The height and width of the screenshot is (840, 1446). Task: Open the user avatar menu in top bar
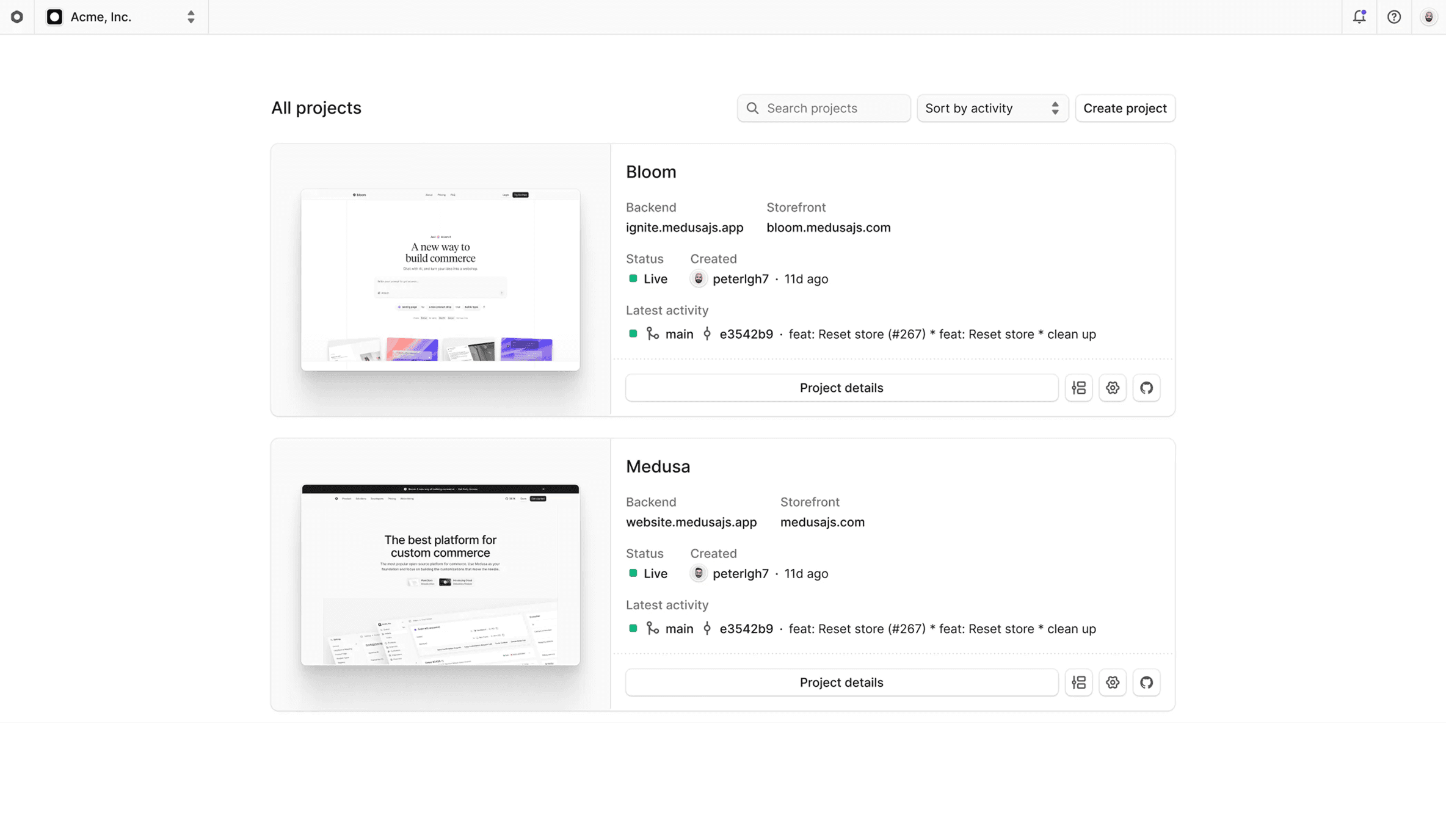pos(1429,17)
